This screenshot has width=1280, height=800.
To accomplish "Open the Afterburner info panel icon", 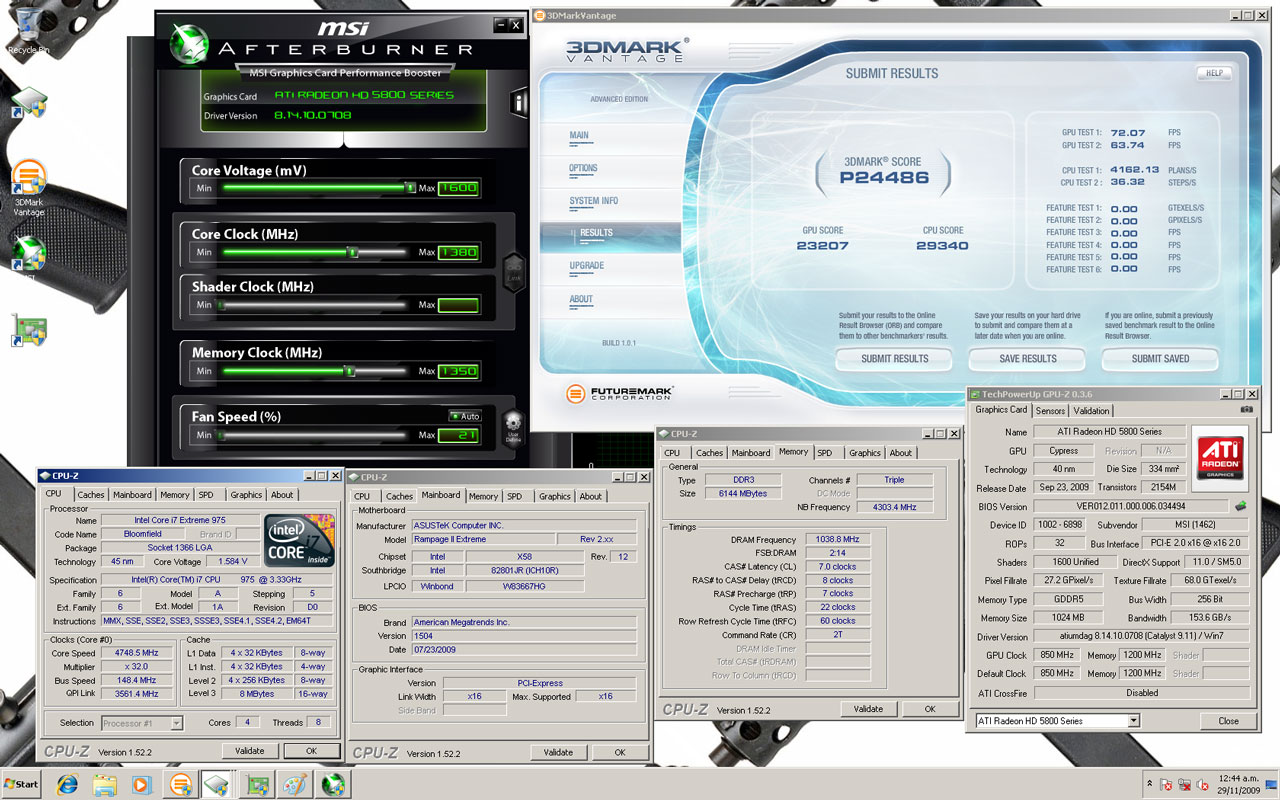I will [x=519, y=102].
